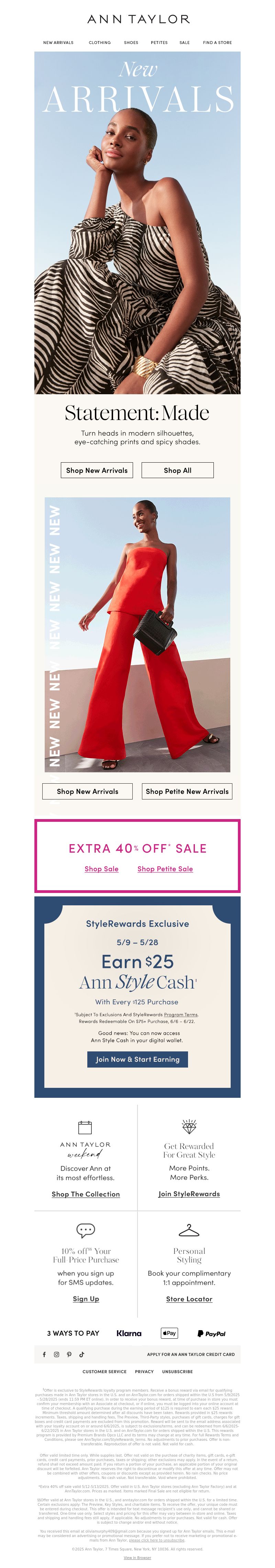Open the Instagram icon link
The image size is (275, 1568).
click(x=57, y=1354)
